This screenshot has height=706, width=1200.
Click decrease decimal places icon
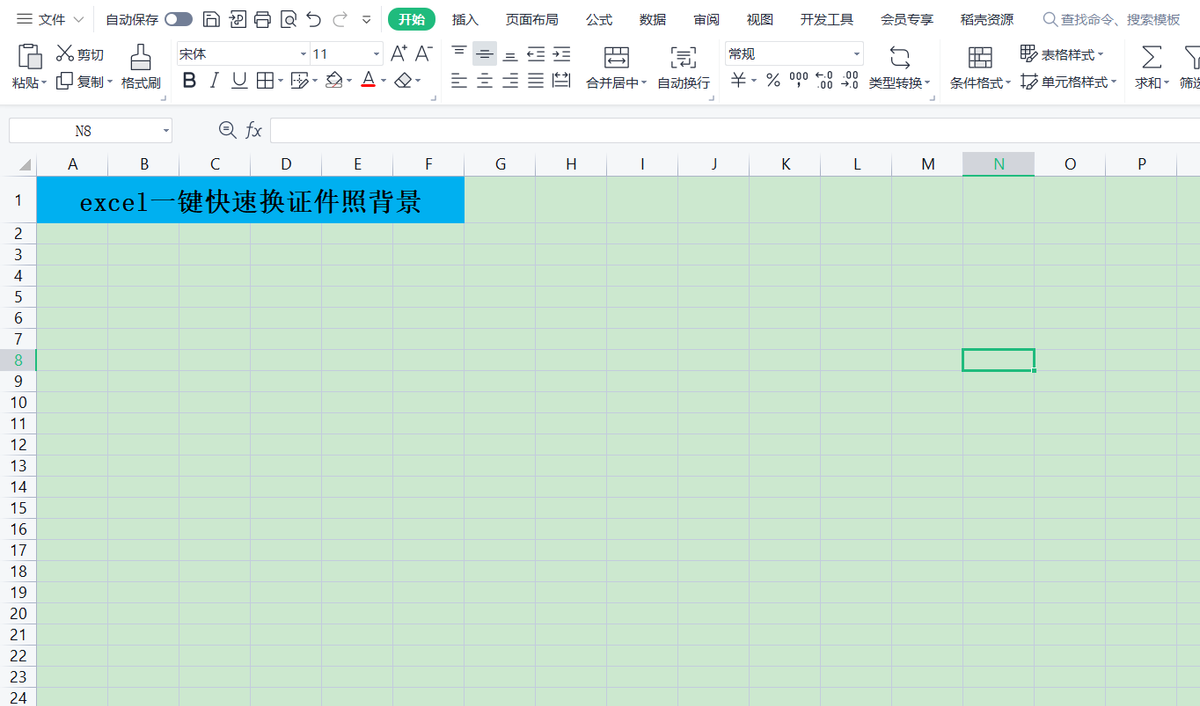(850, 81)
